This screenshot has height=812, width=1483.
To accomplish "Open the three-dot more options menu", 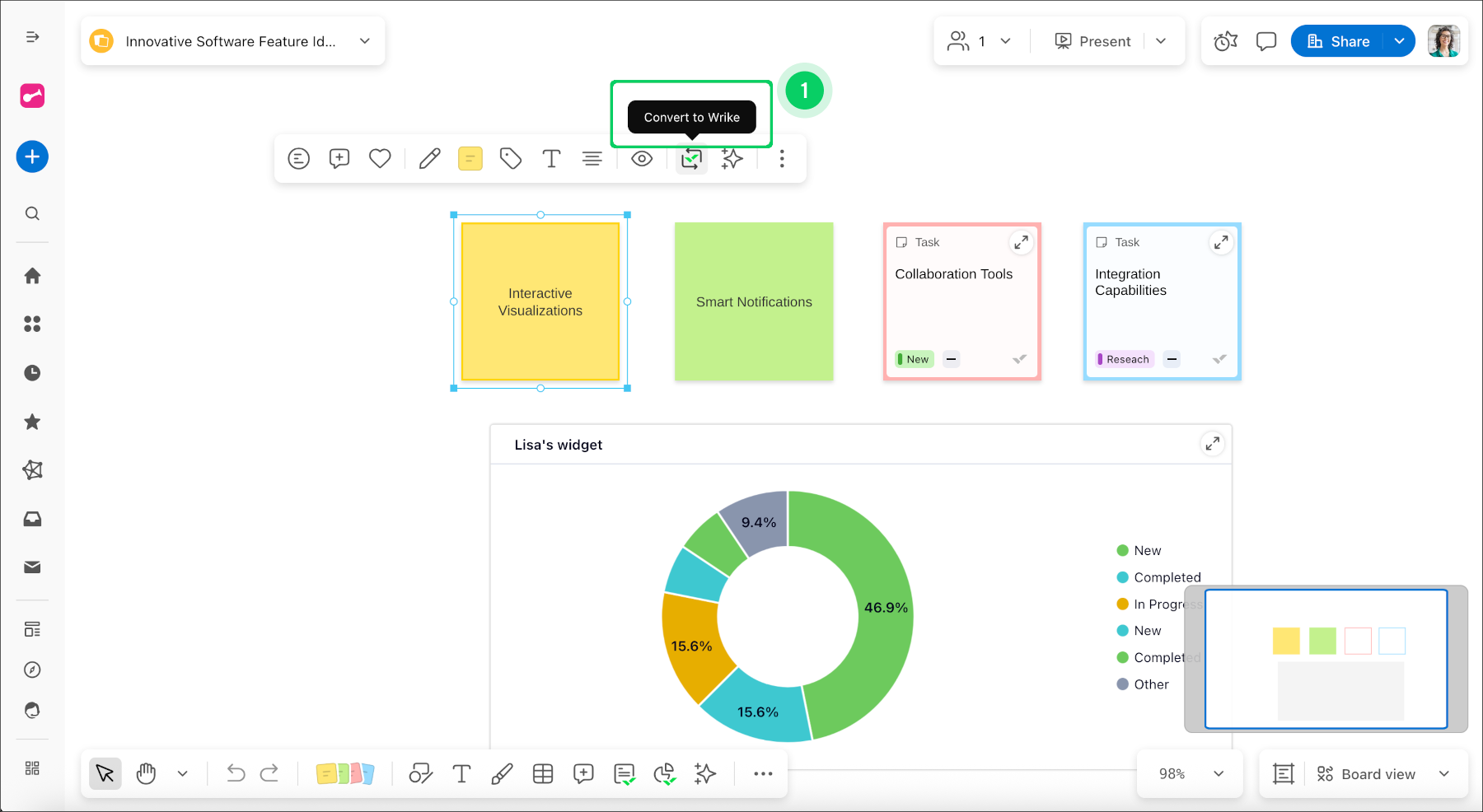I will coord(782,159).
